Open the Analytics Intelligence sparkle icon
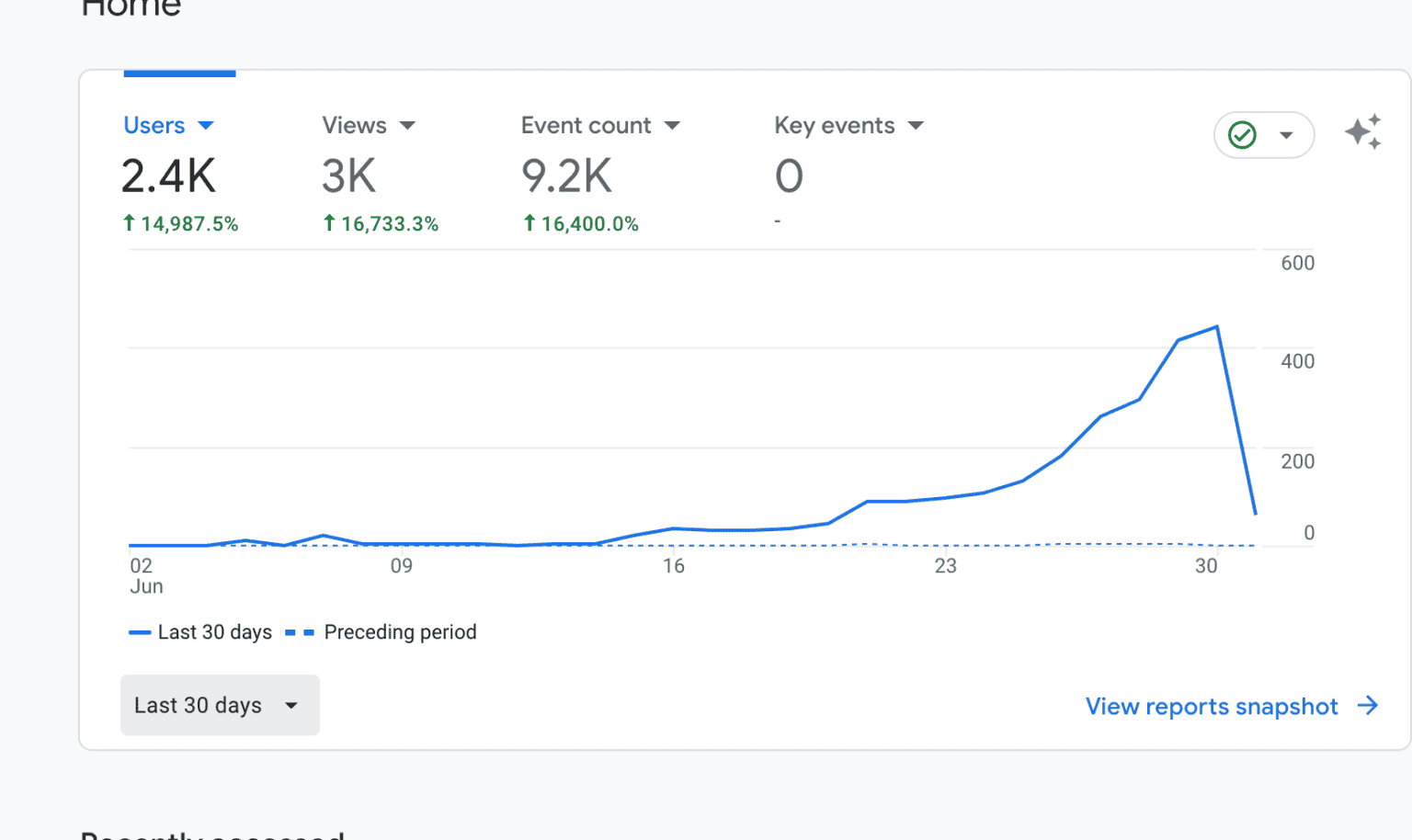The height and width of the screenshot is (840, 1412). point(1363,132)
